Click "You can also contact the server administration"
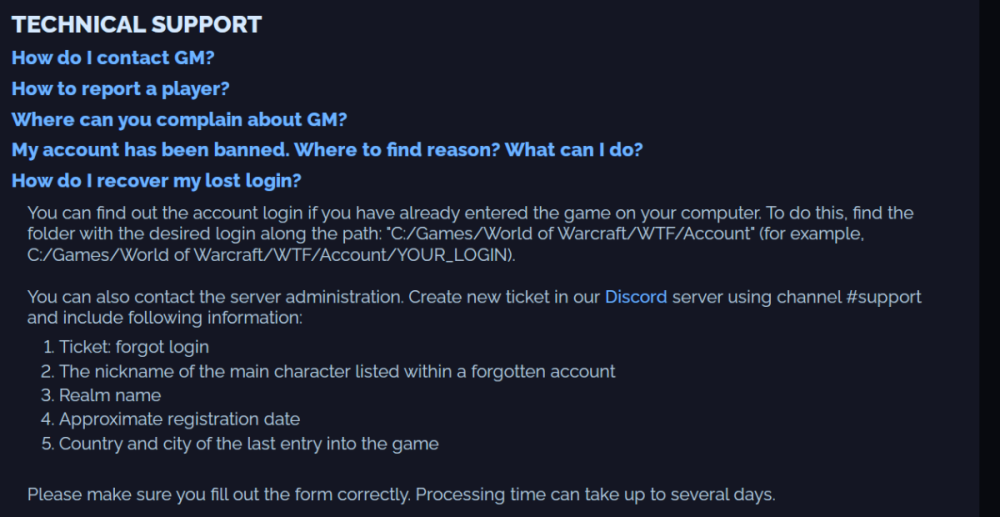 214,297
